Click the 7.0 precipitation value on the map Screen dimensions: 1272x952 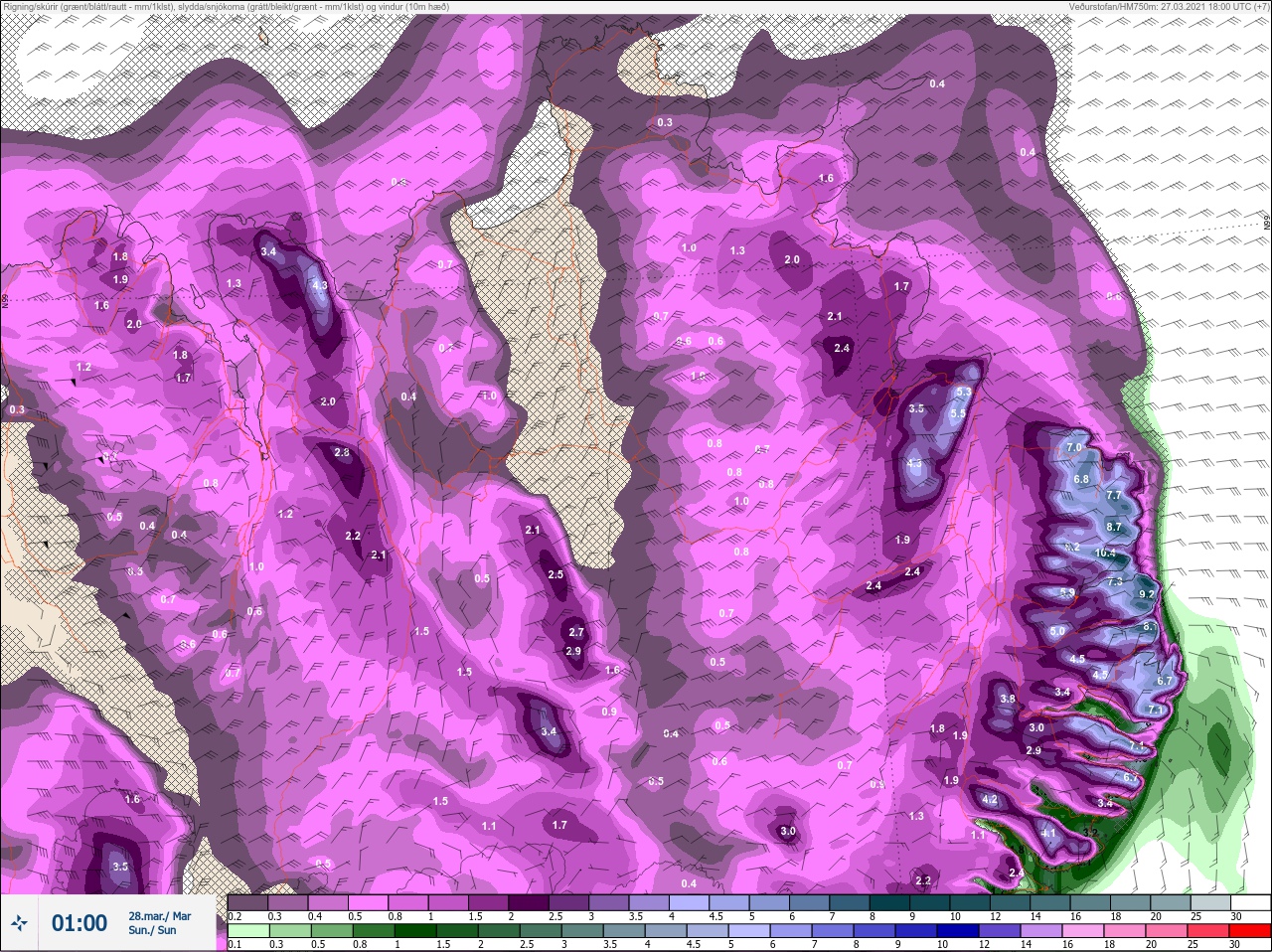(1074, 448)
